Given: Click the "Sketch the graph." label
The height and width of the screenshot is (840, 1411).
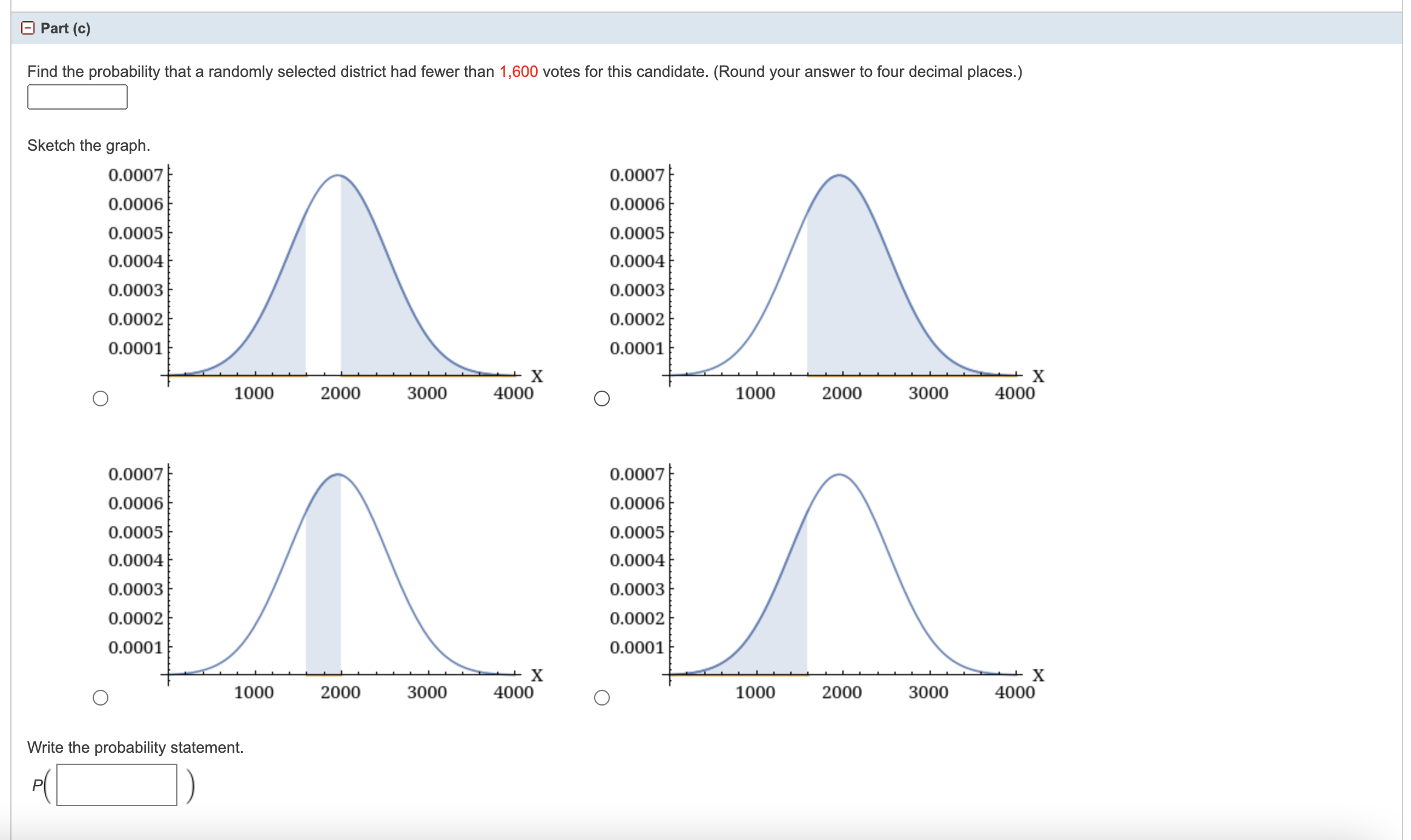Looking at the screenshot, I should point(88,145).
